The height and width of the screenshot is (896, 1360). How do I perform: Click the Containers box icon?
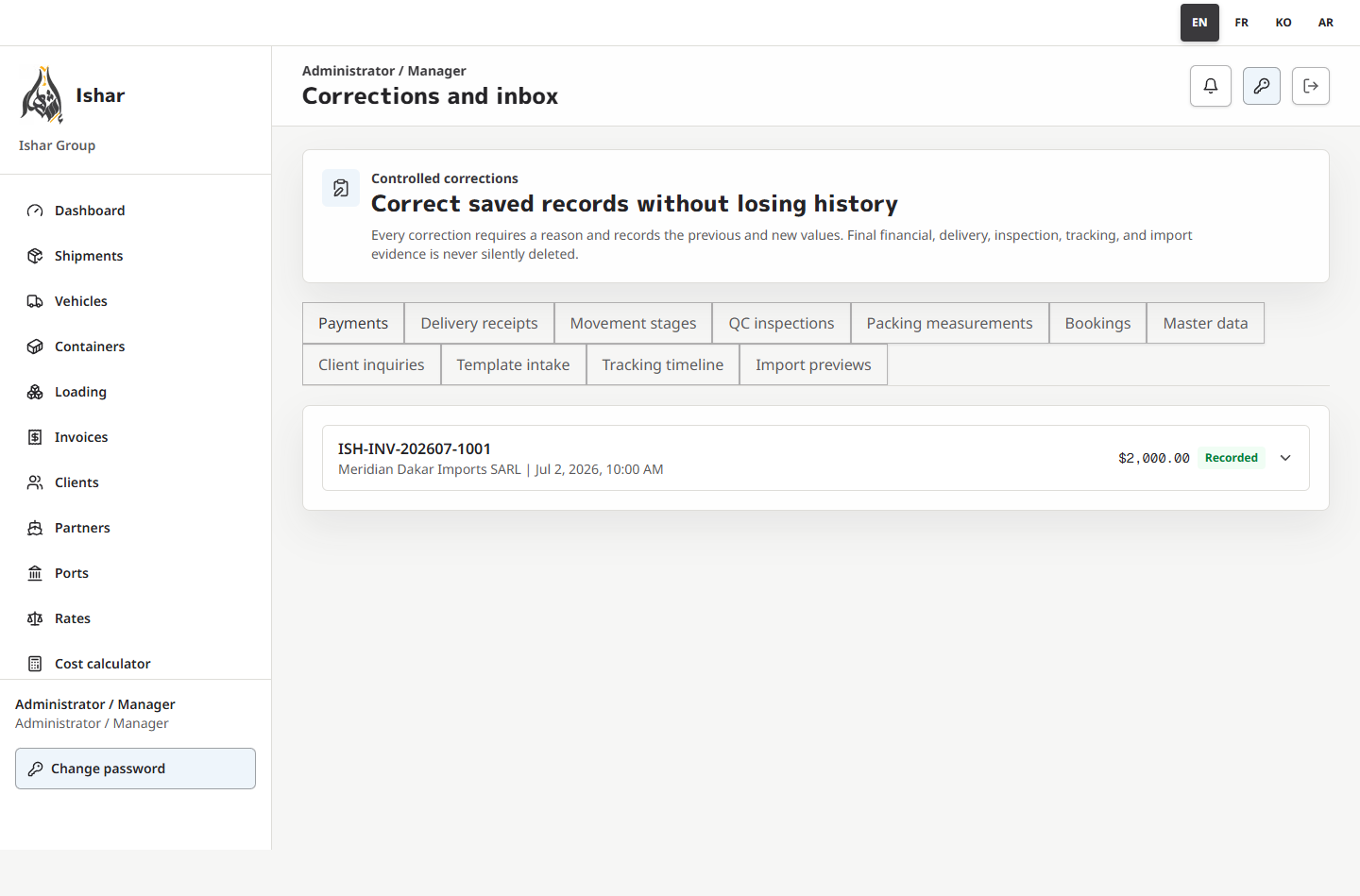coord(35,347)
